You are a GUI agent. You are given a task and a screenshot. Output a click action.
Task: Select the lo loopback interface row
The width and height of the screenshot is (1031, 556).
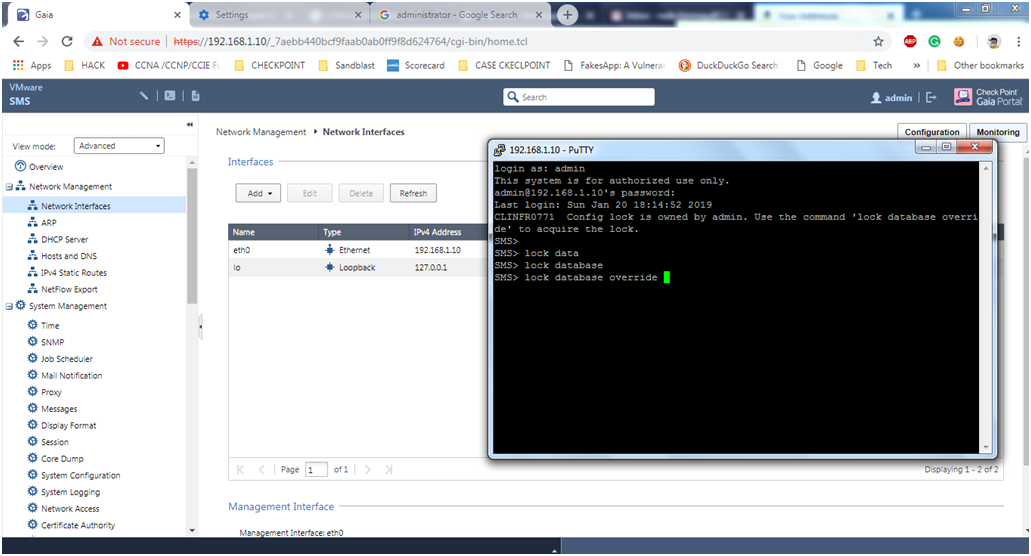[x=358, y=267]
